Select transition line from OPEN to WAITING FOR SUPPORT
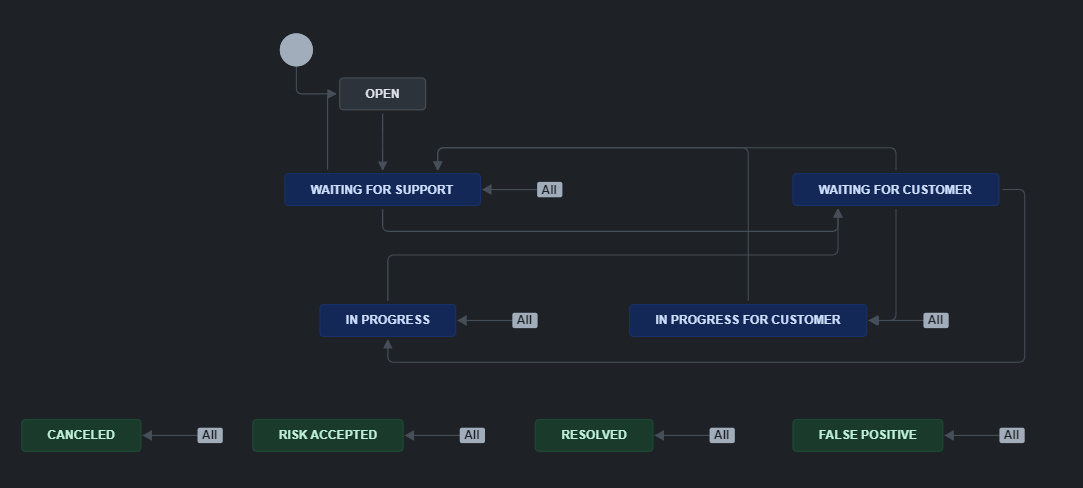This screenshot has height=488, width=1083. (382, 140)
